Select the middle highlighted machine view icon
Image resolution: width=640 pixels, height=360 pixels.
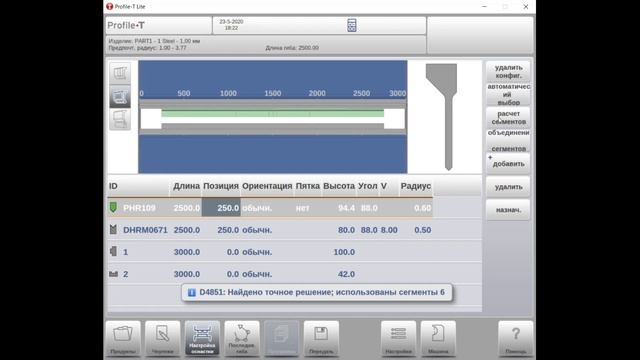(x=120, y=96)
